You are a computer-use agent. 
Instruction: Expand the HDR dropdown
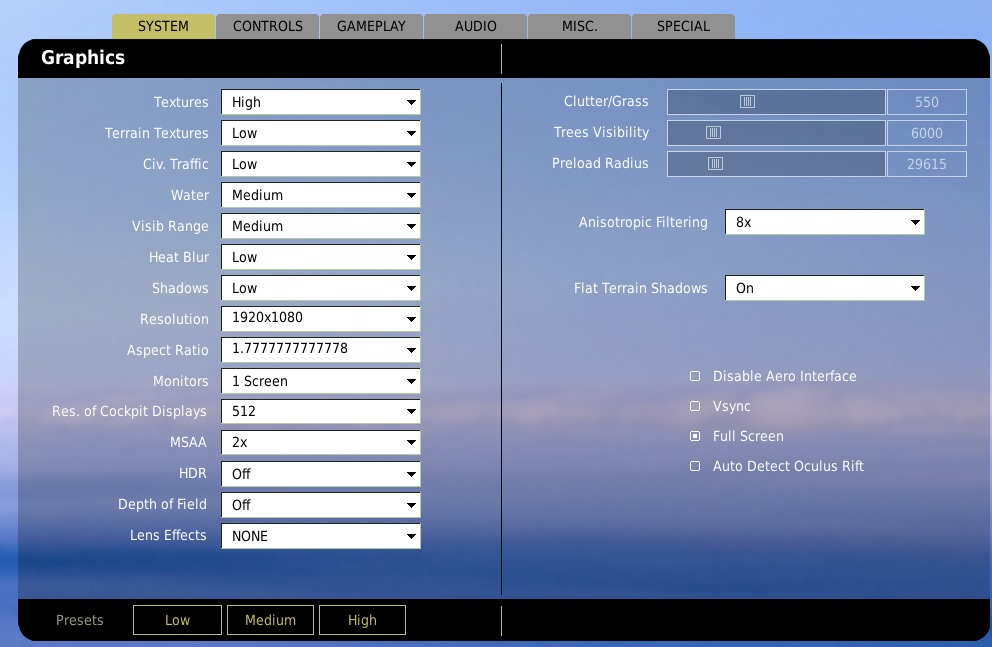click(x=321, y=474)
